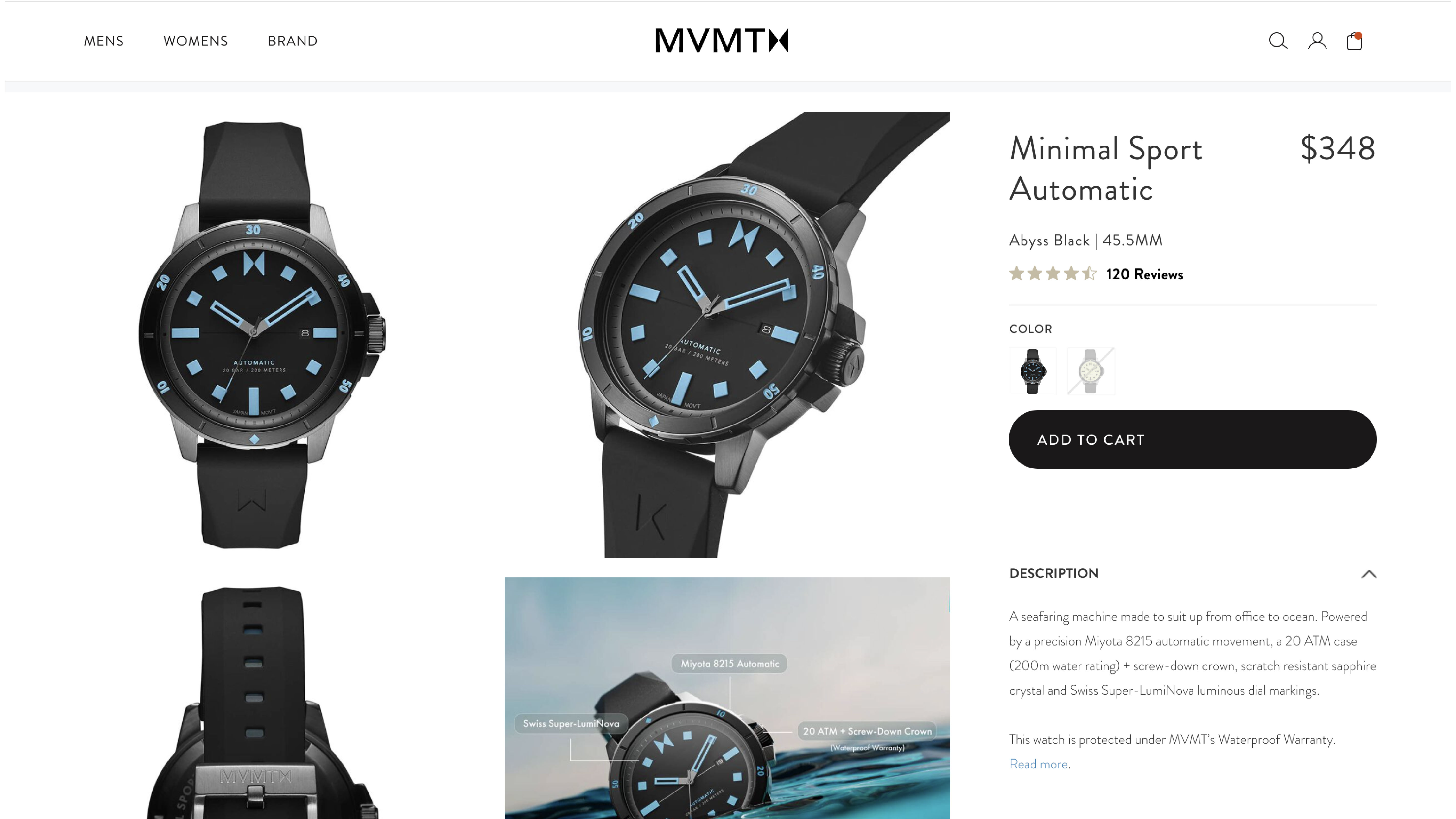Open the shopping bag cart icon
This screenshot has width=1456, height=819.
pyautogui.click(x=1355, y=41)
